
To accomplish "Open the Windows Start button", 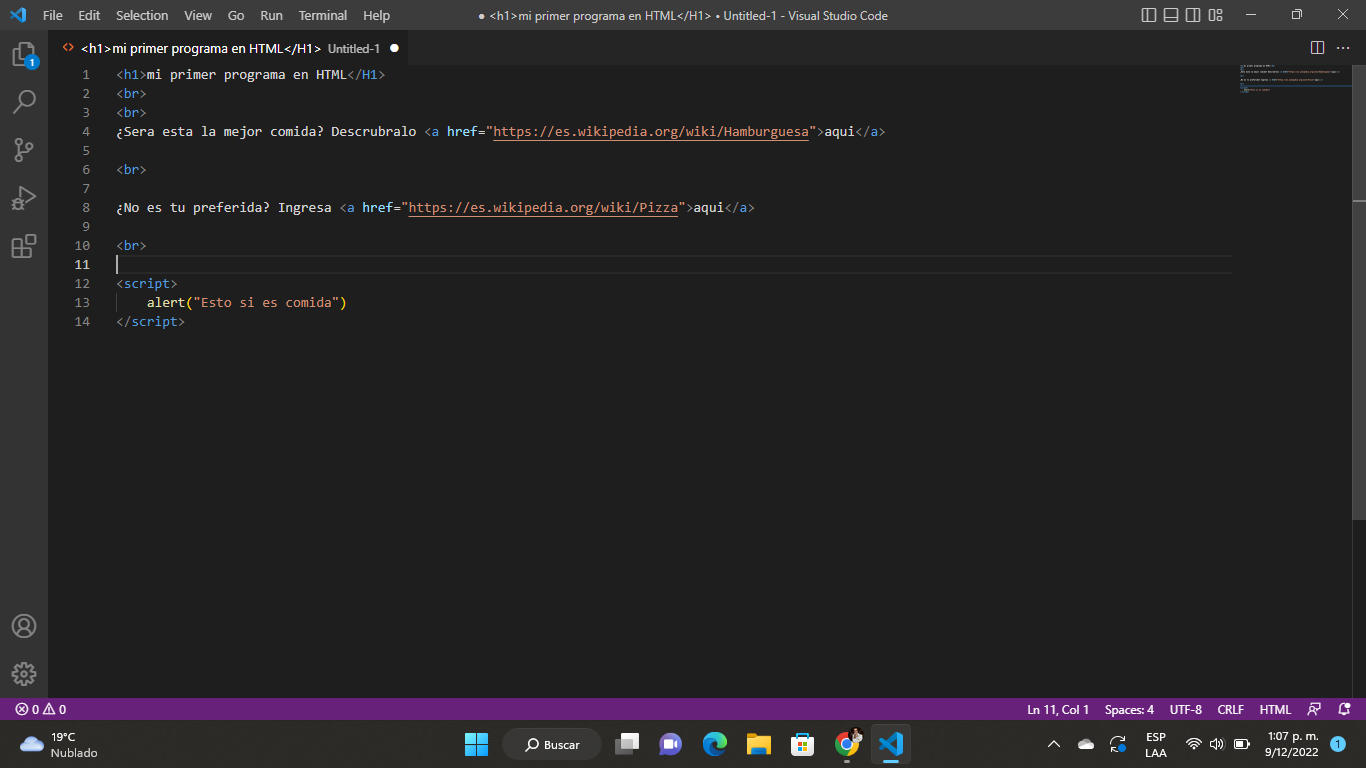I will (476, 744).
